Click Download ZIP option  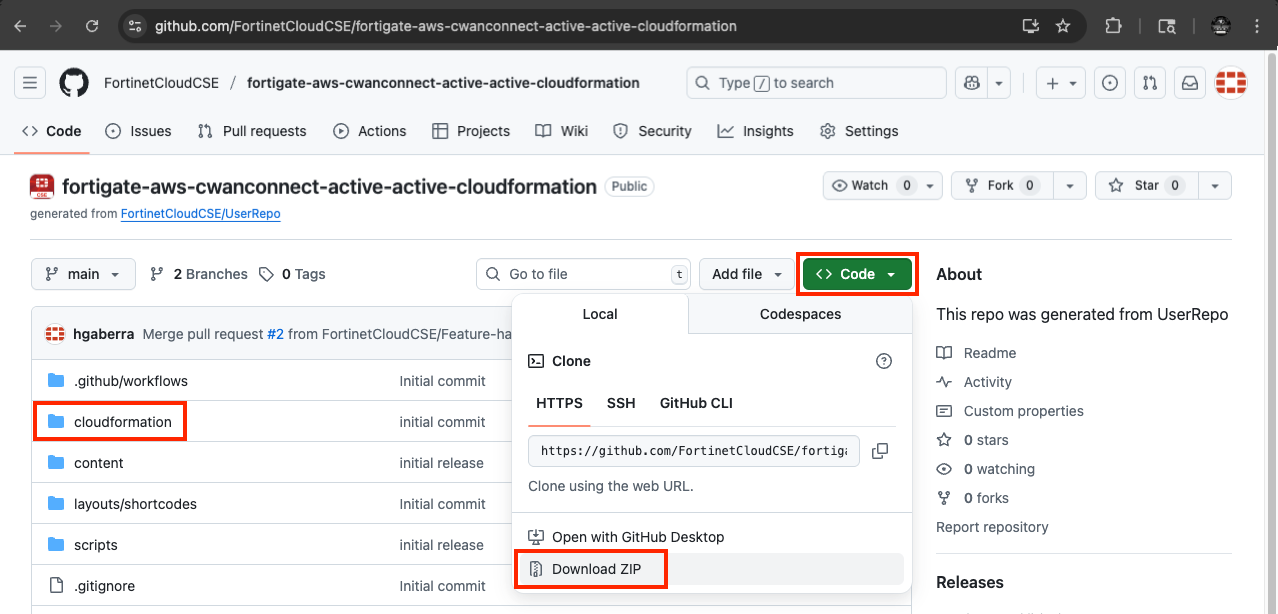click(596, 569)
